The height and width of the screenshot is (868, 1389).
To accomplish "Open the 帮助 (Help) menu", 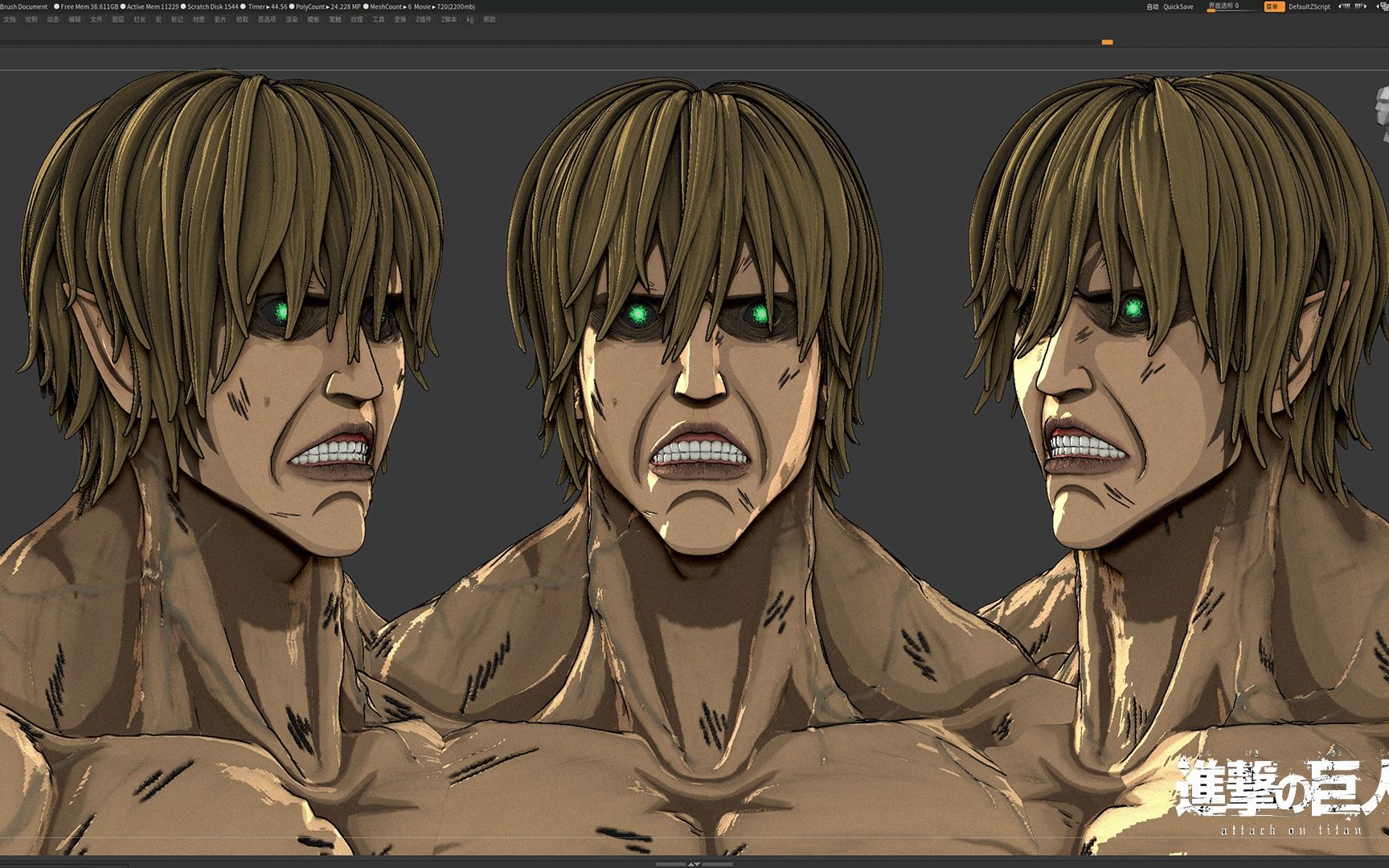I will click(x=490, y=19).
